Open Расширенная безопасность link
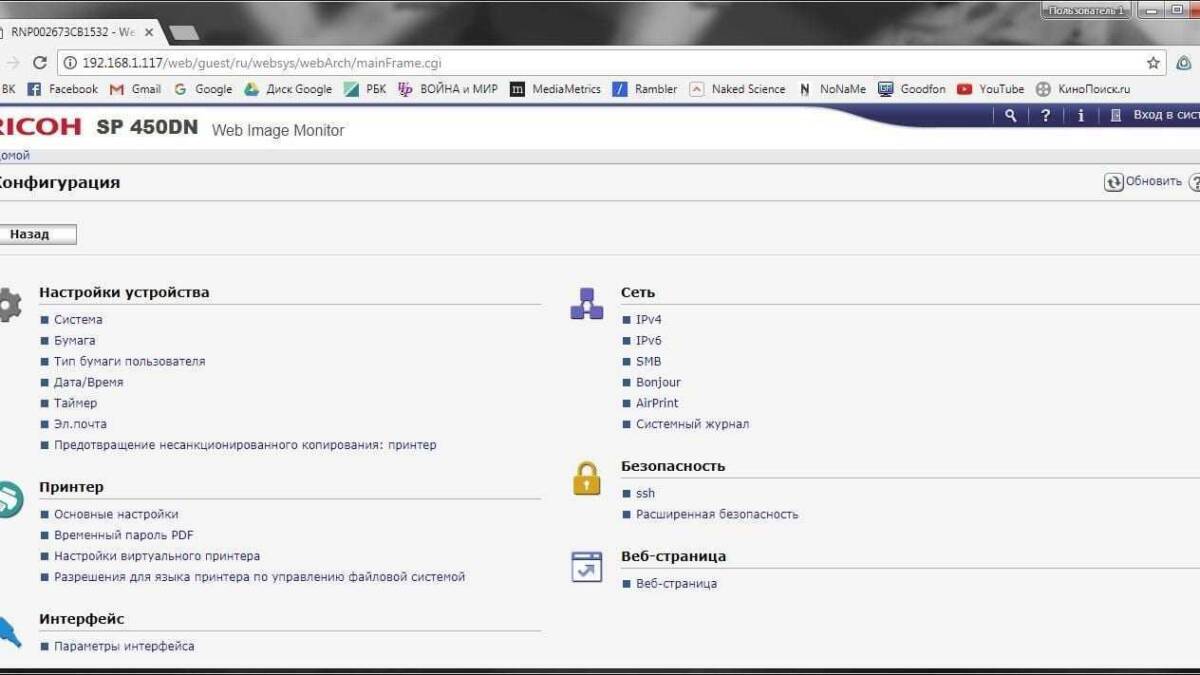 click(717, 514)
